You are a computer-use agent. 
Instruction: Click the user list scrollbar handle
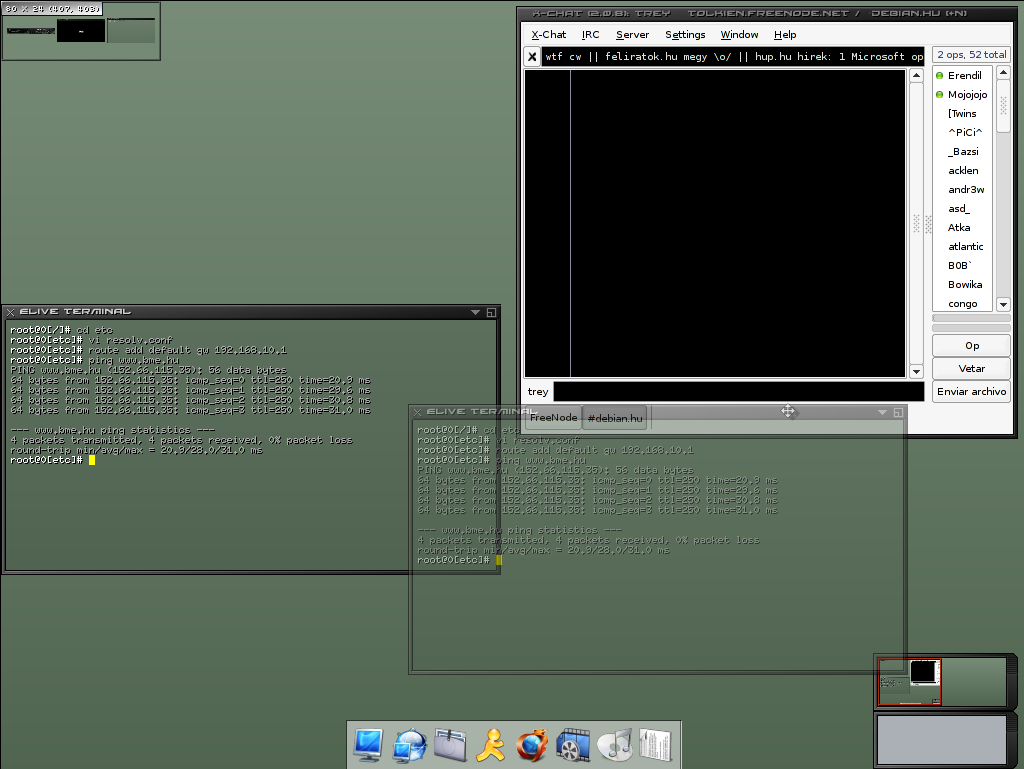click(x=1004, y=106)
